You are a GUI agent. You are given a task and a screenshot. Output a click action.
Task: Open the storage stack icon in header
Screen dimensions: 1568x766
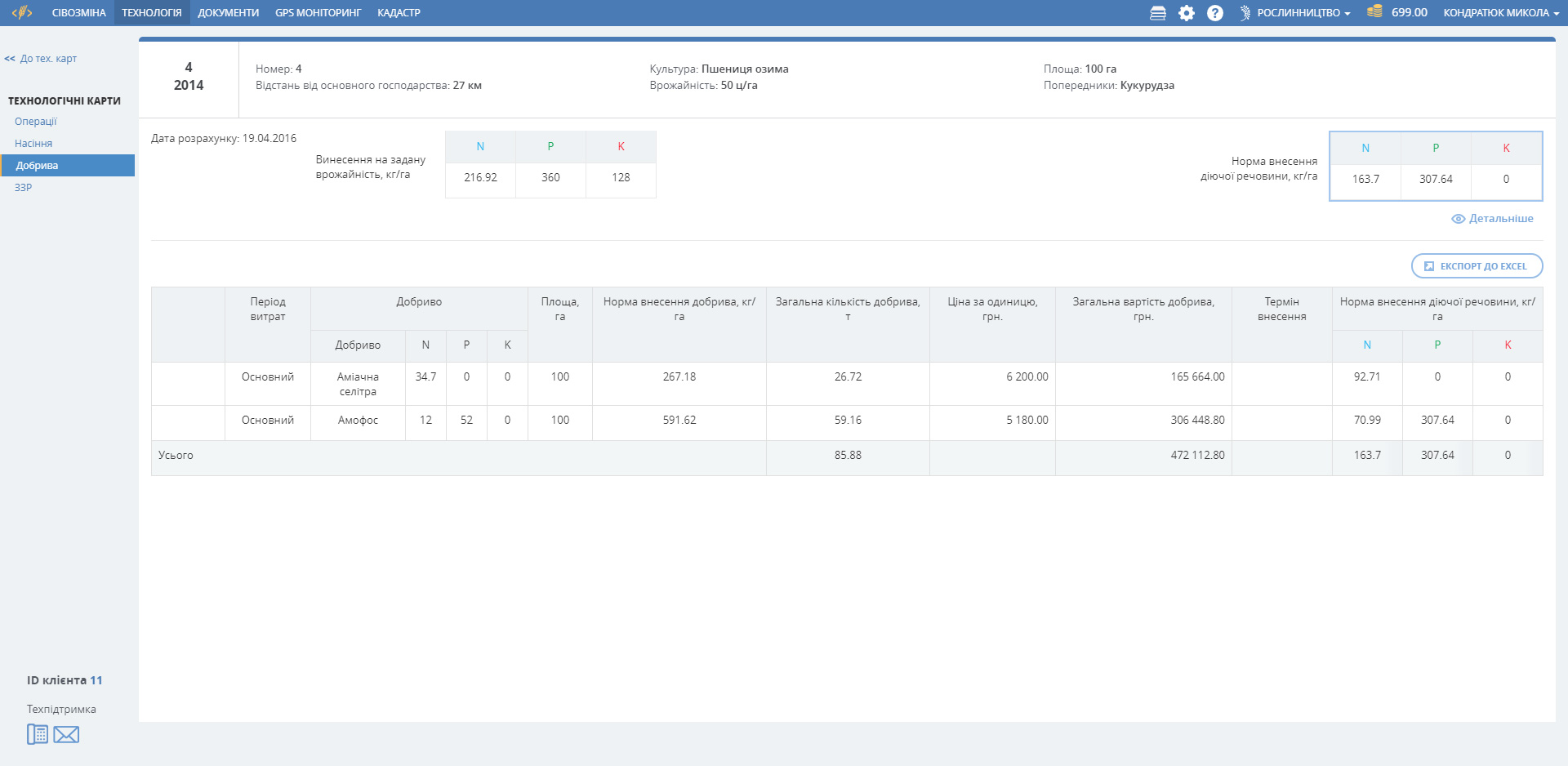[x=1157, y=13]
